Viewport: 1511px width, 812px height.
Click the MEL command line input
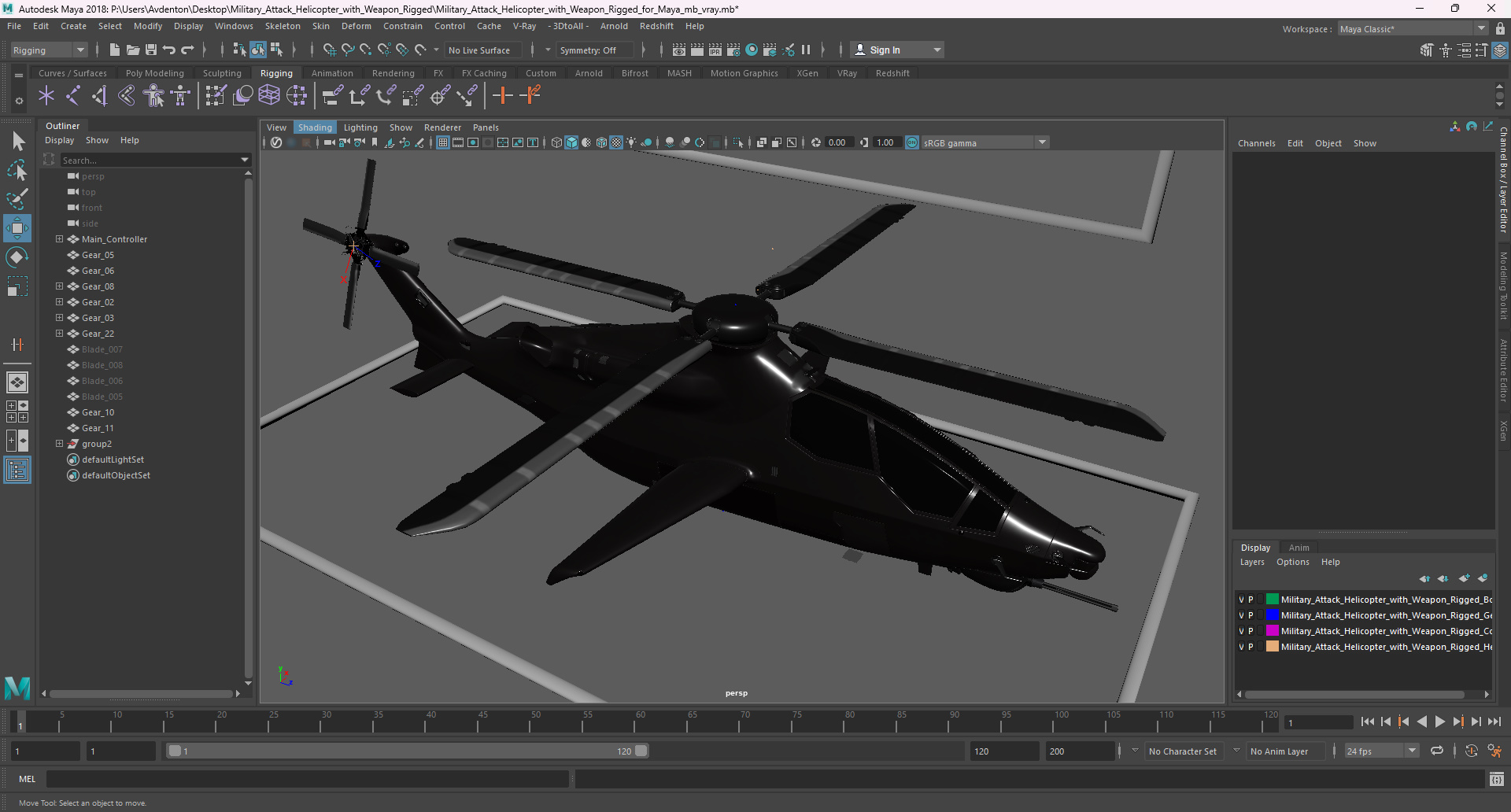click(307, 779)
